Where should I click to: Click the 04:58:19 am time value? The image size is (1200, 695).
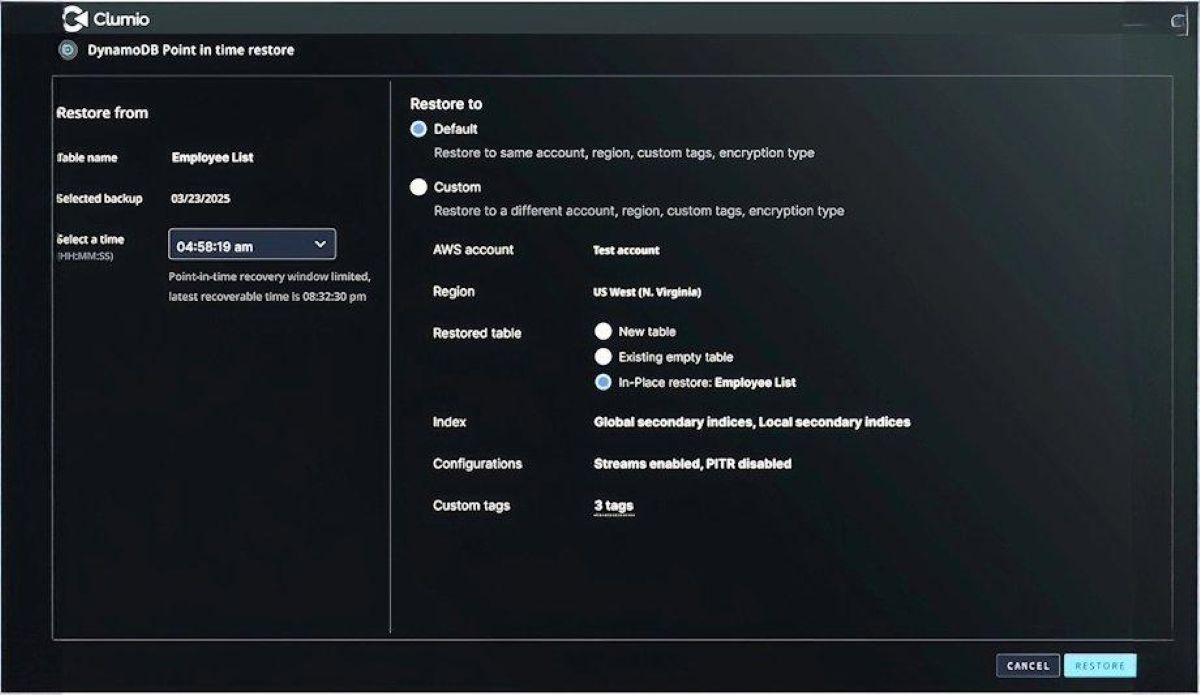(x=215, y=245)
